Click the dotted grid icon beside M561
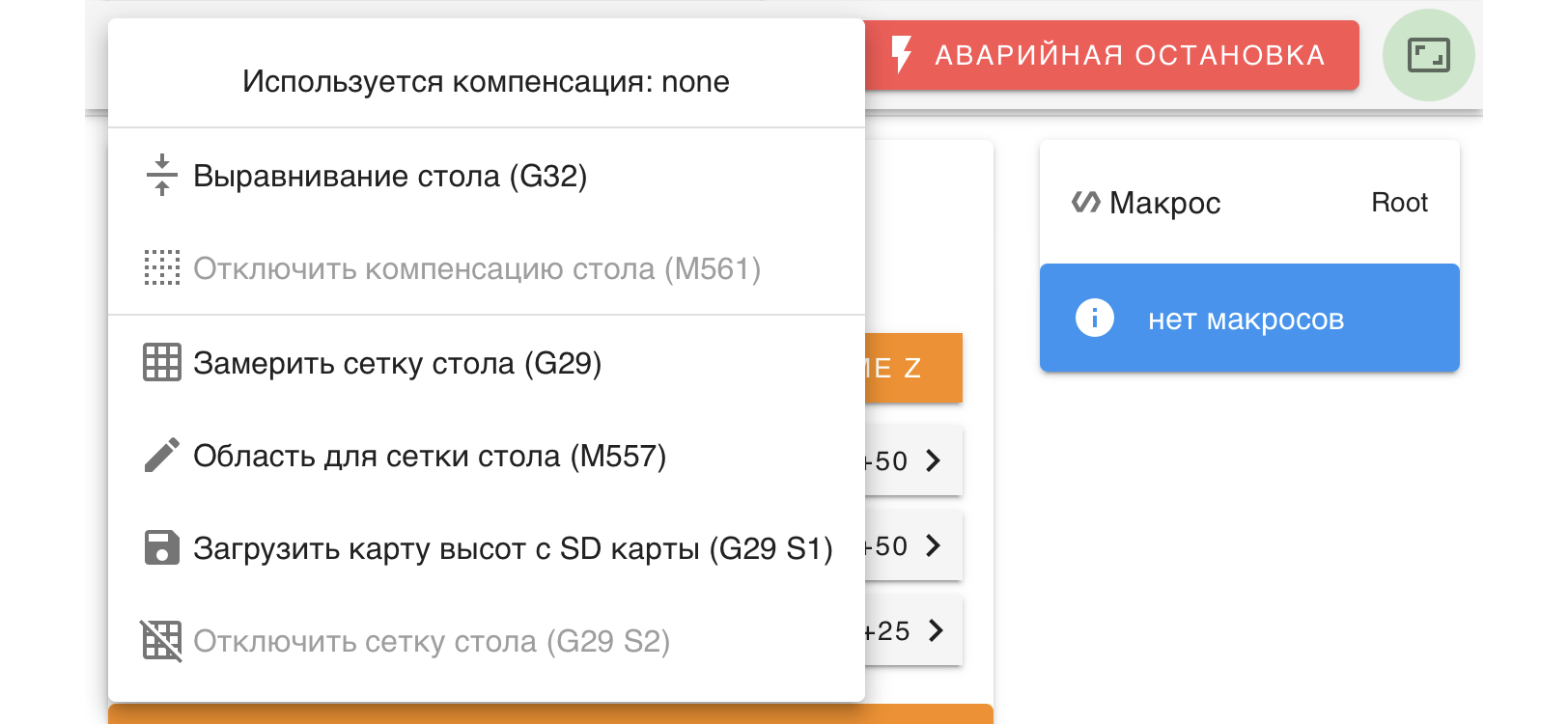This screenshot has height=724, width=1568. click(x=162, y=268)
